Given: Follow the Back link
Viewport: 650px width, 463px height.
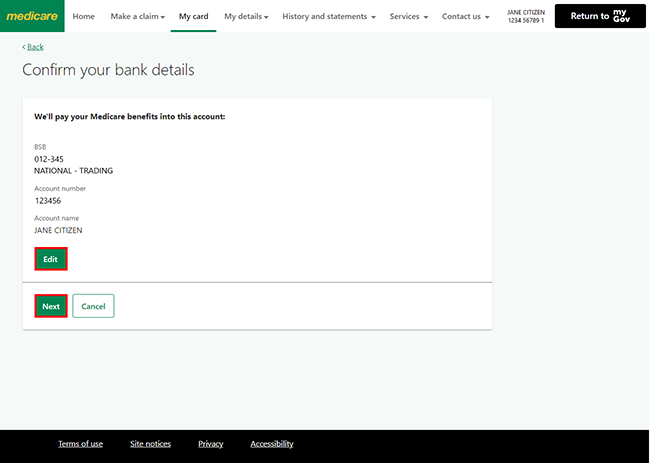Looking at the screenshot, I should 33,47.
